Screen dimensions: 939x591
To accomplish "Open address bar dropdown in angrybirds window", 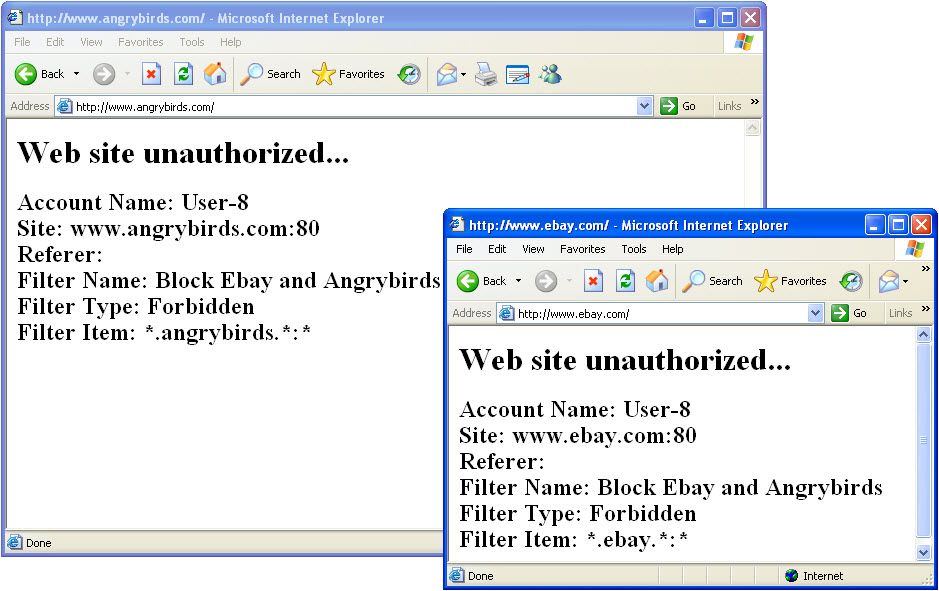I will click(644, 106).
